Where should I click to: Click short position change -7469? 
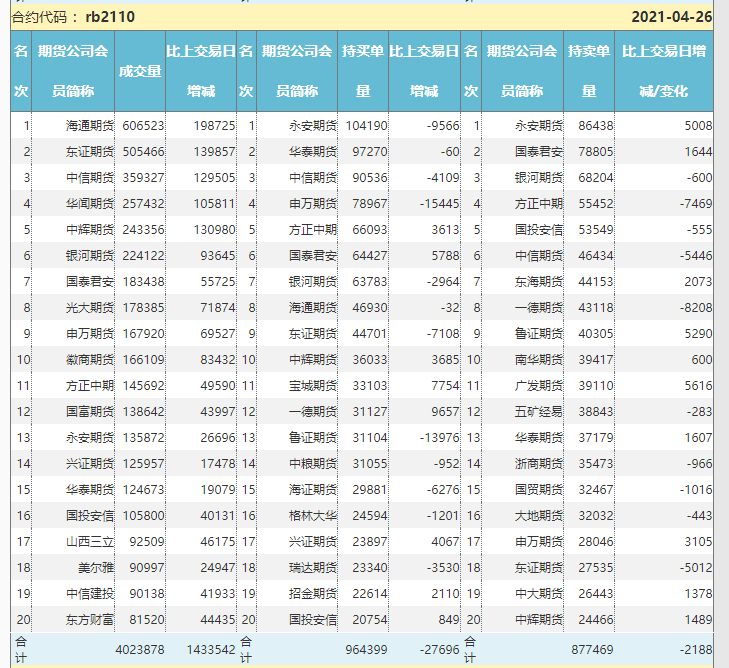[x=696, y=204]
